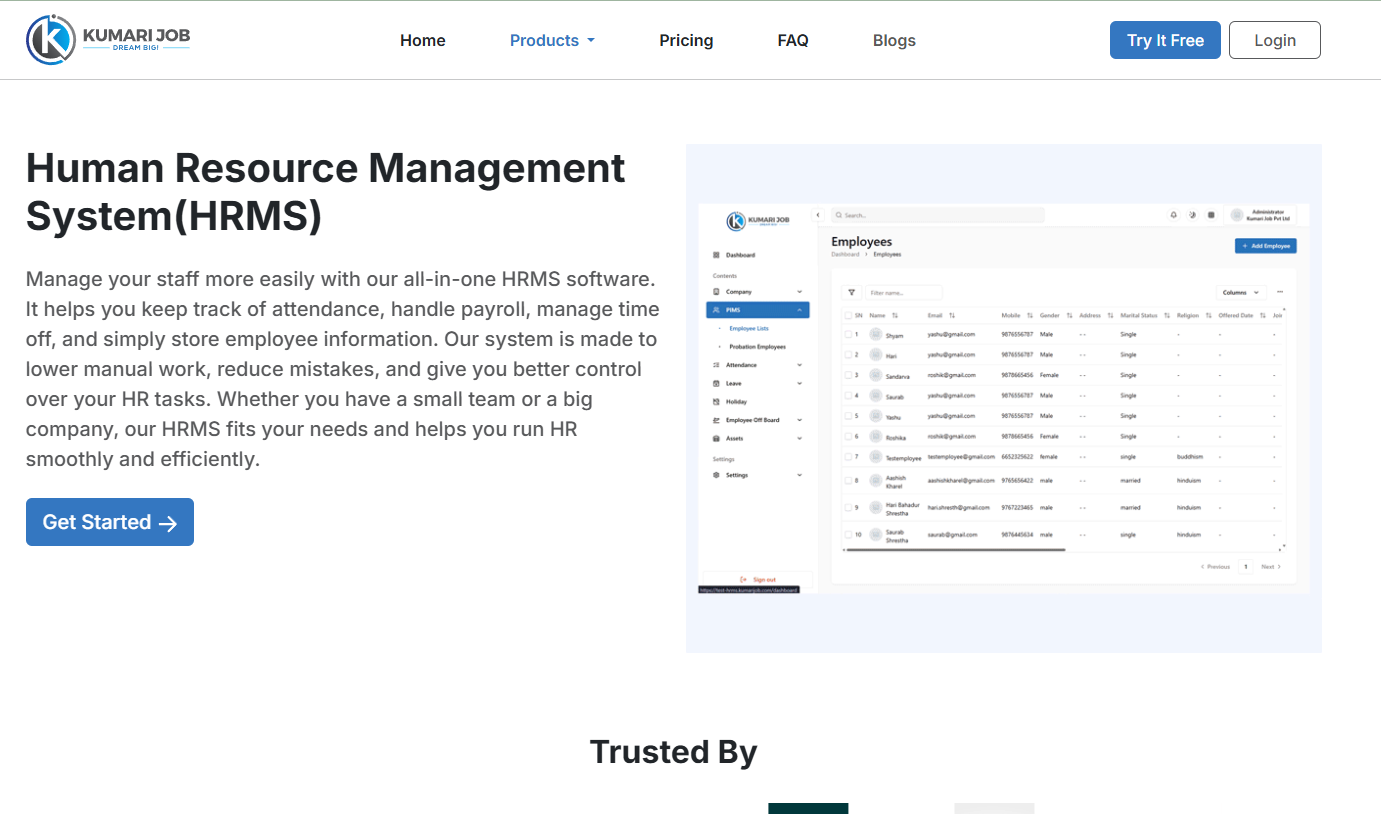Image resolution: width=1381 pixels, height=814 pixels.
Task: Click the Get Started button
Action: 110,522
